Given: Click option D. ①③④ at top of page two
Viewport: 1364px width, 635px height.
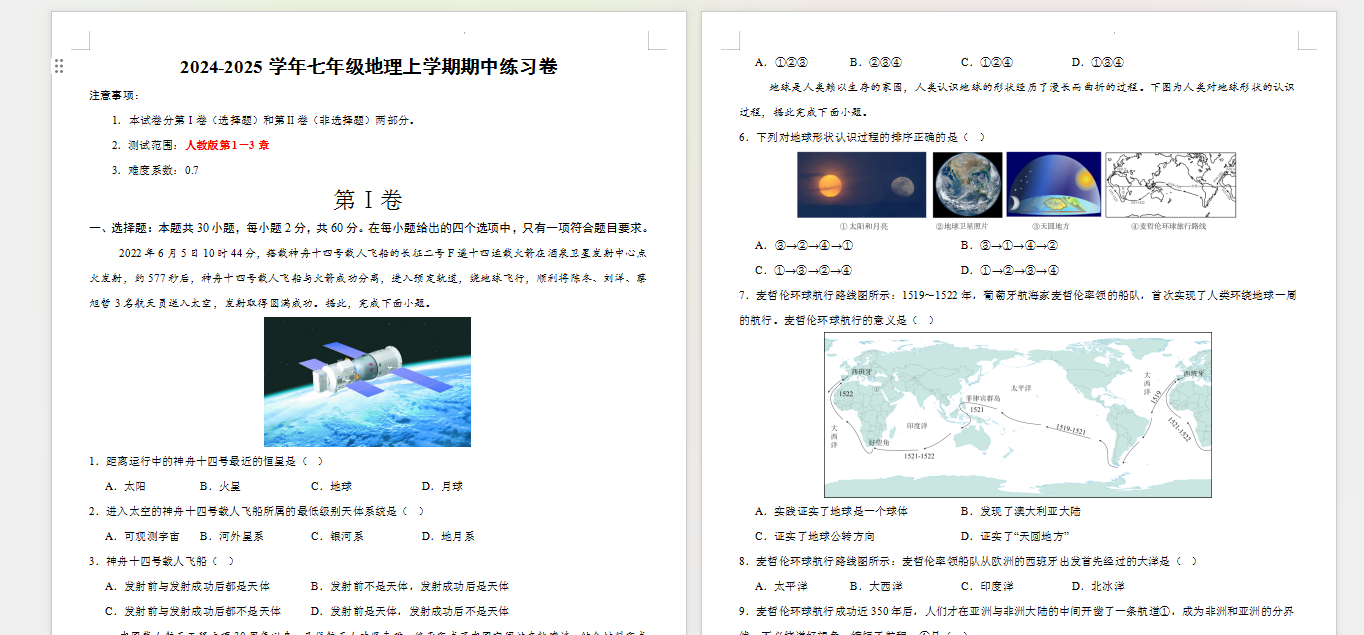Looking at the screenshot, I should 1098,62.
